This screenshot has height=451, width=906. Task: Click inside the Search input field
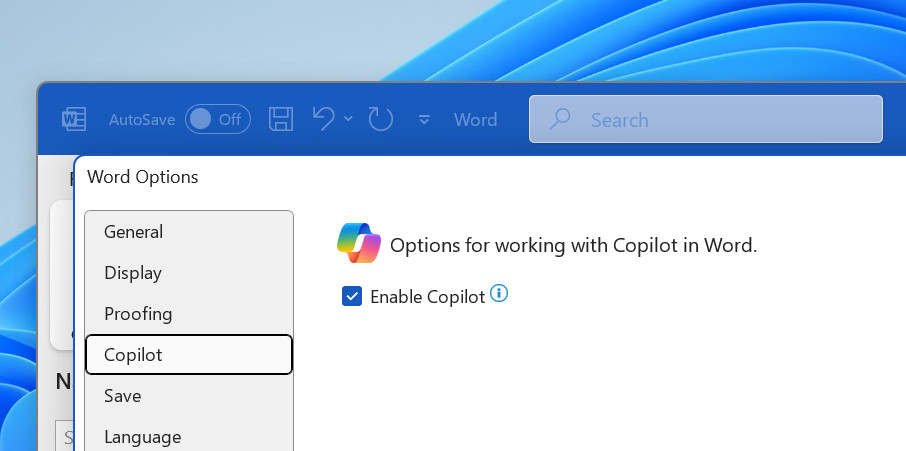720,120
